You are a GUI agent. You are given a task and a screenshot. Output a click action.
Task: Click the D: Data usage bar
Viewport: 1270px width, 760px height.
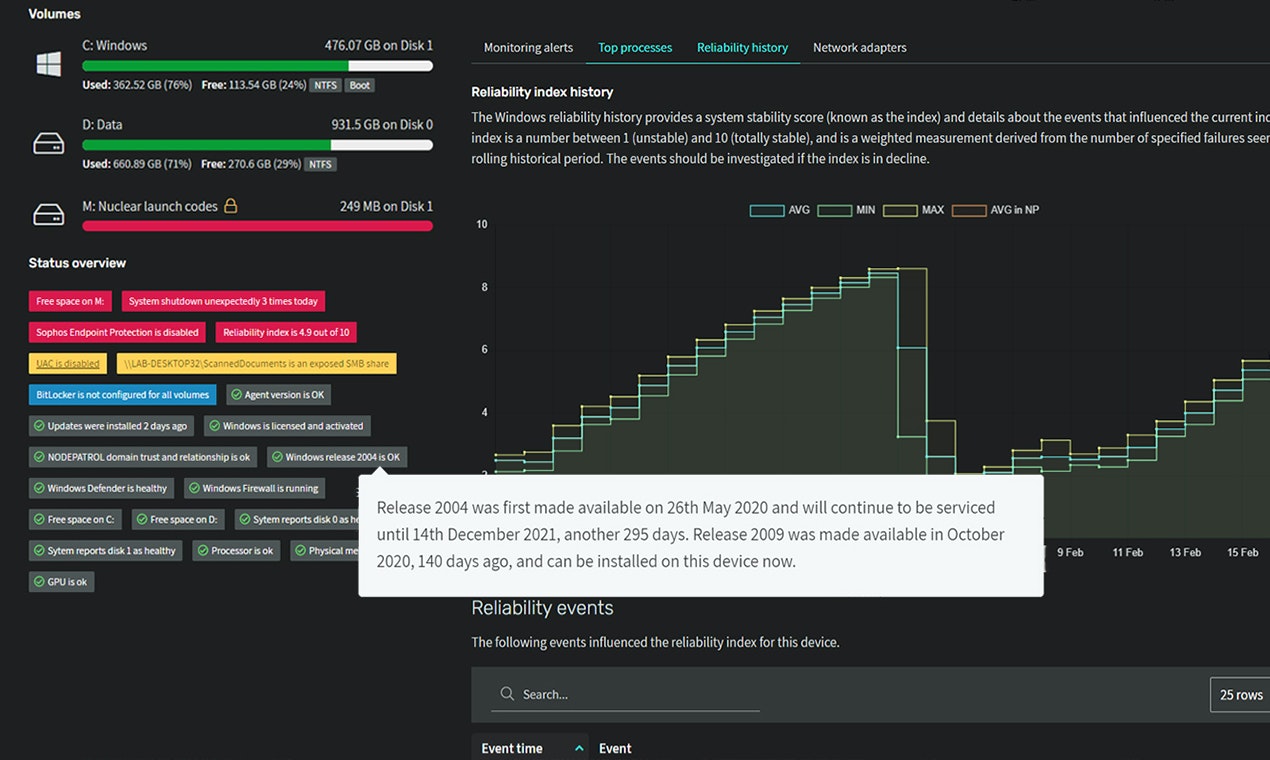(x=257, y=145)
